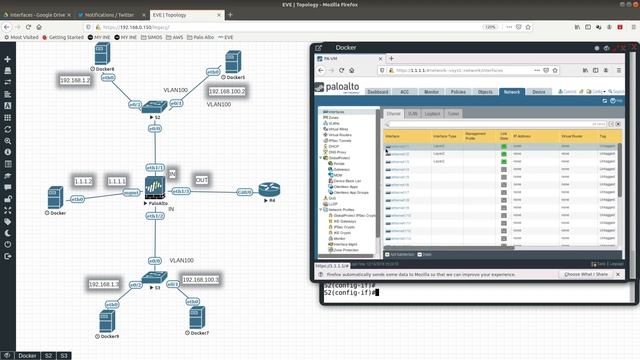Click the grid-of-squares icon in EVE sidebar
Viewport: 640px width, 360px height.
click(7, 118)
